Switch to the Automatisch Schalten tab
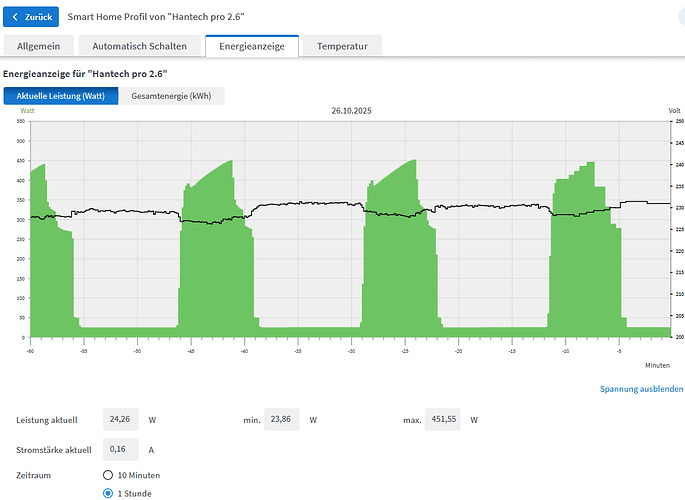 click(x=138, y=47)
